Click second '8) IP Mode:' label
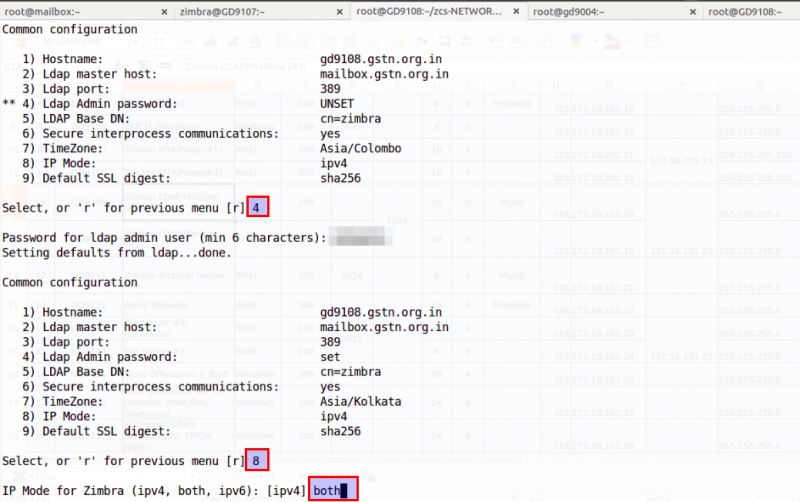The image size is (800, 502). (x=59, y=416)
